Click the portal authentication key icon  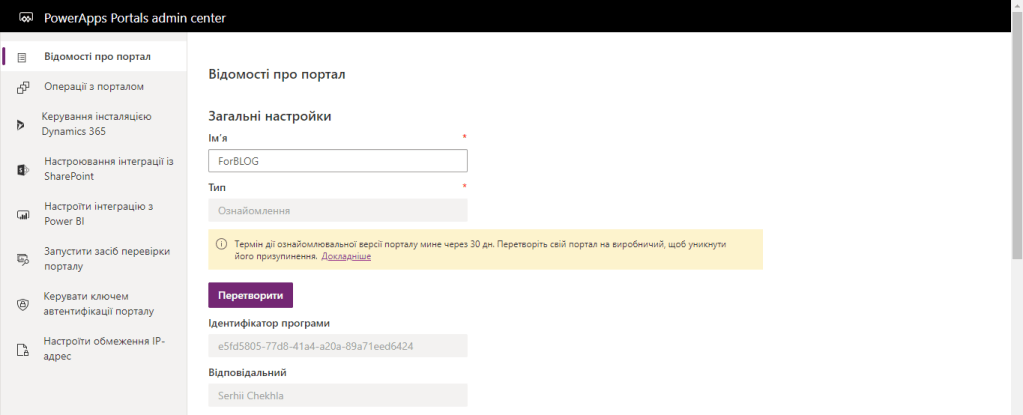(22, 304)
